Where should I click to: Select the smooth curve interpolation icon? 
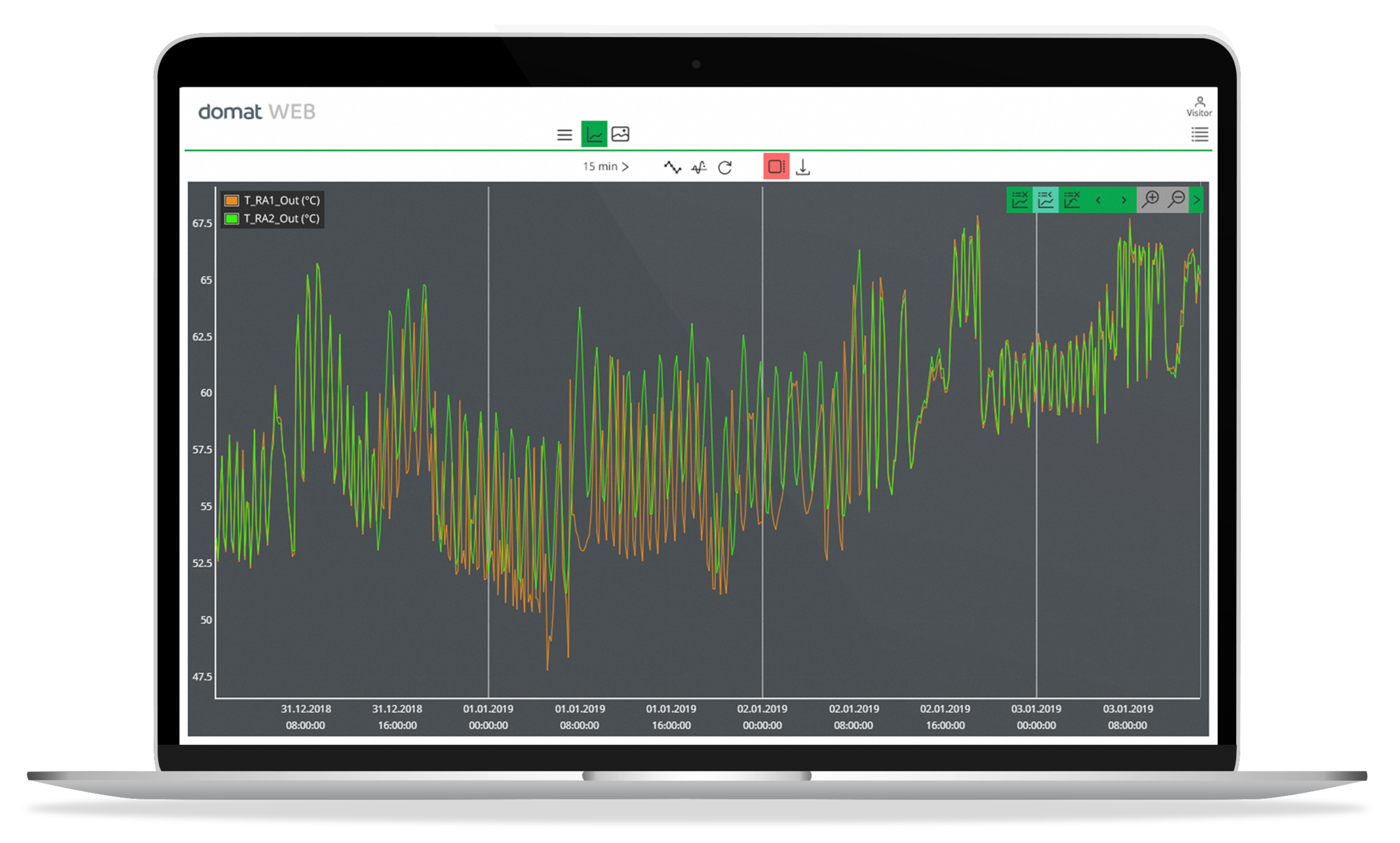[x=698, y=167]
